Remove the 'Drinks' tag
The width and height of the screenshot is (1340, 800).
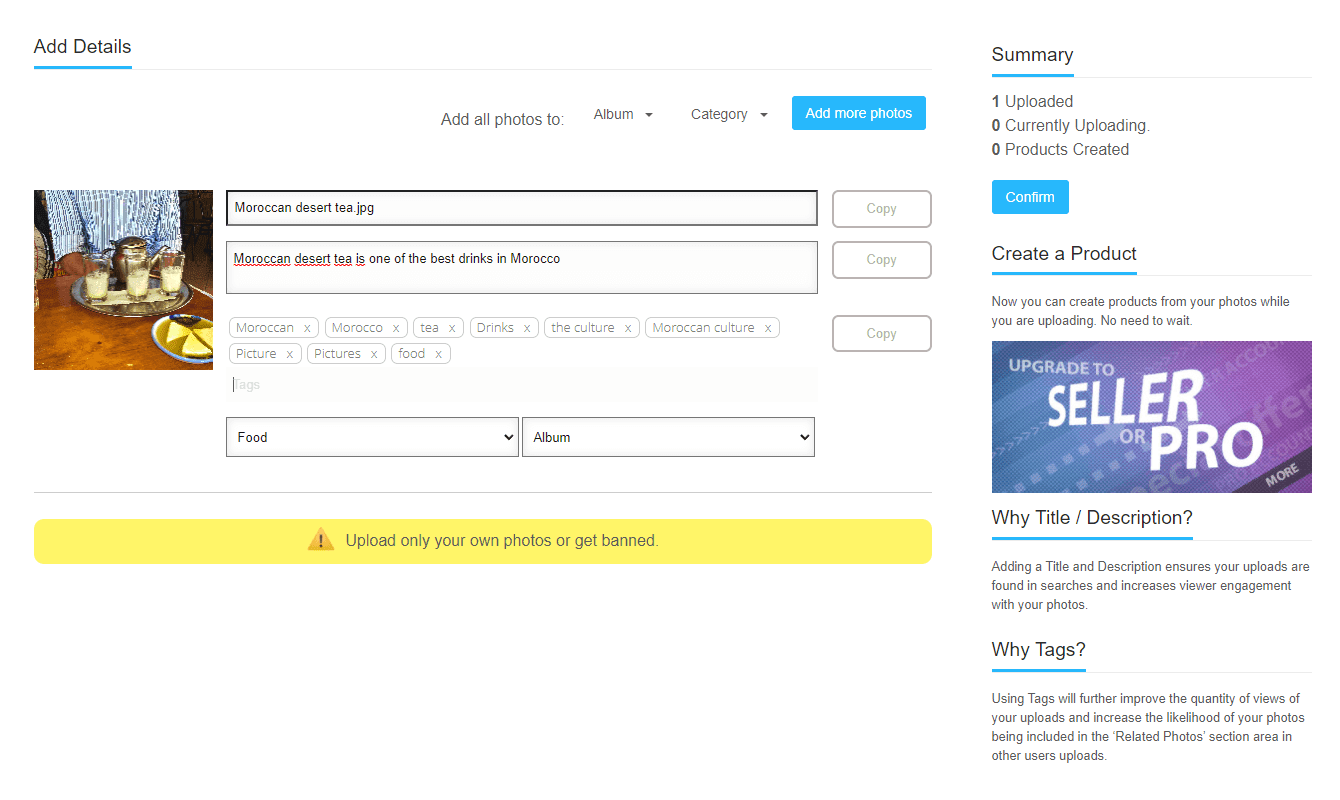tap(527, 328)
